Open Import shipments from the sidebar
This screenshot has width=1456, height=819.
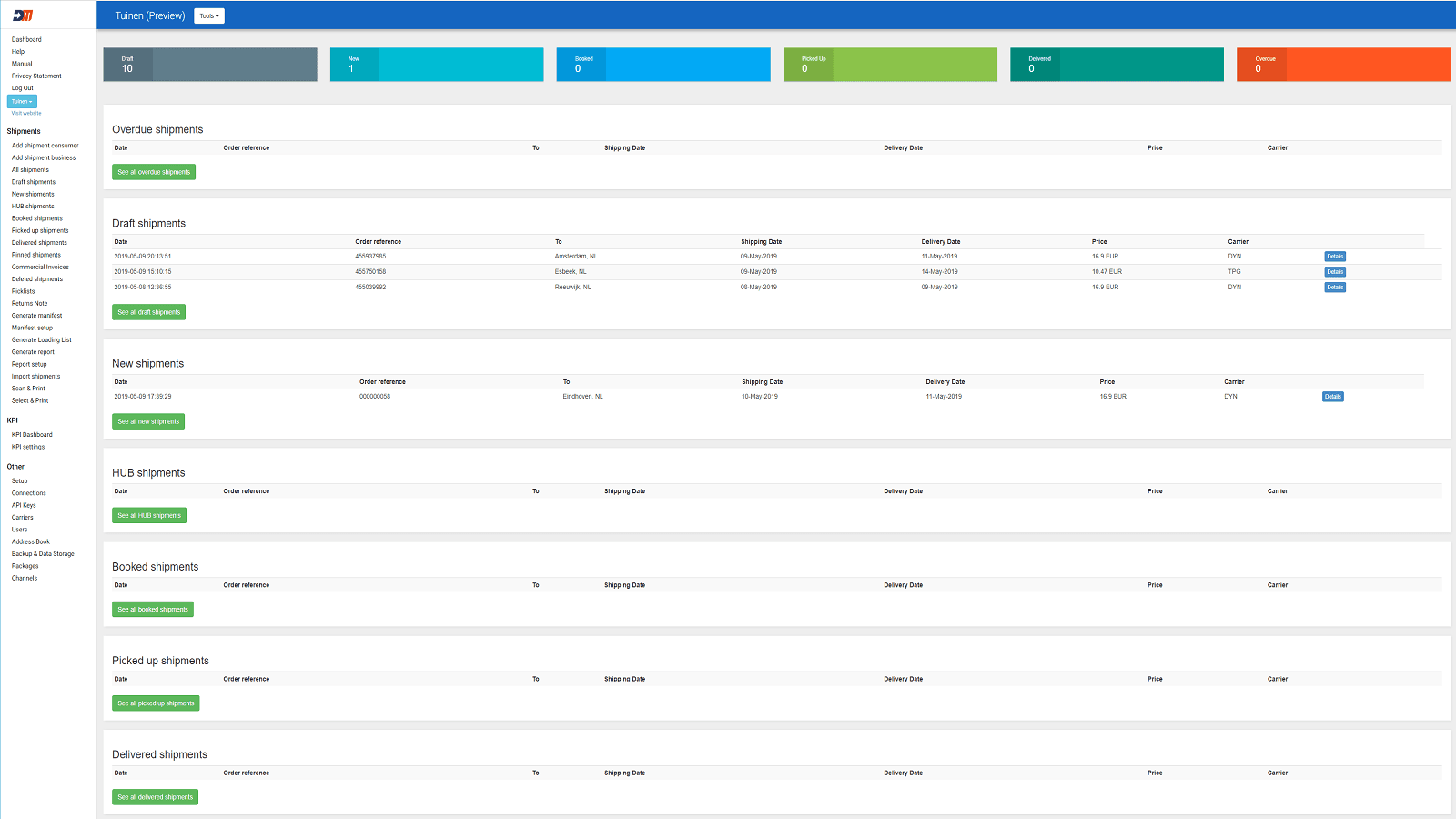(35, 376)
